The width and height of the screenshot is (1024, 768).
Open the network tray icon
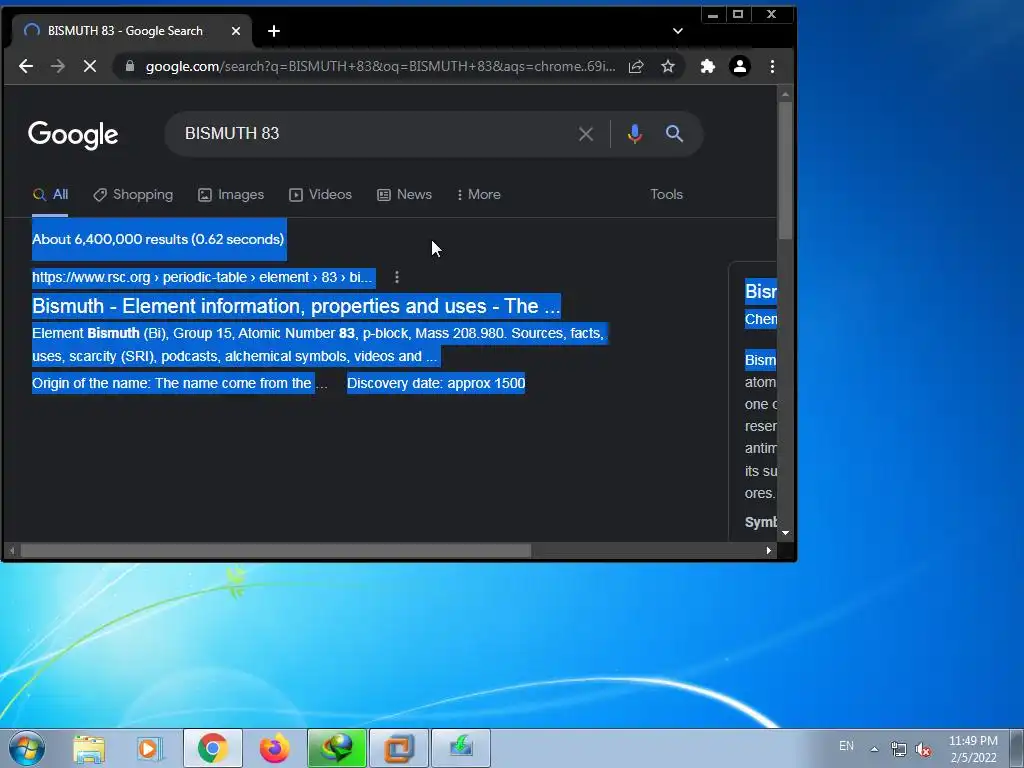(x=899, y=749)
